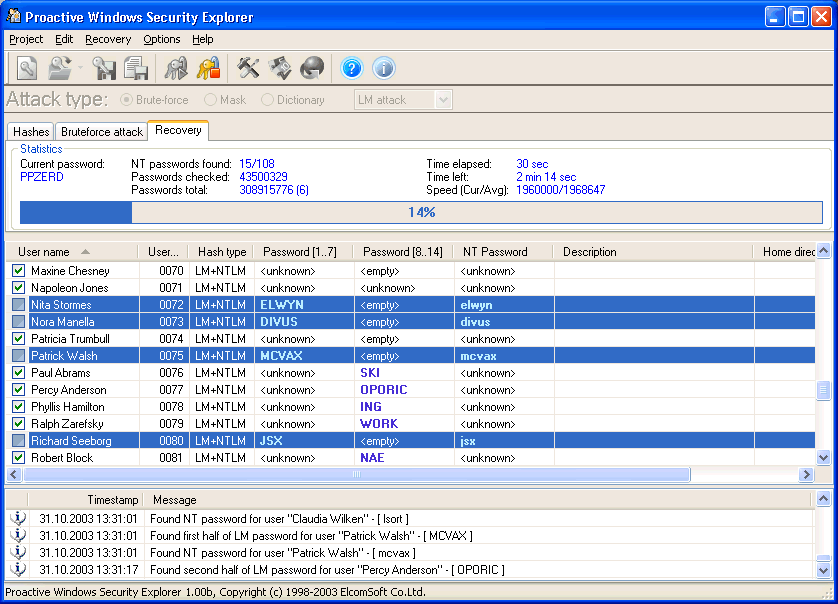Image resolution: width=838 pixels, height=604 pixels.
Task: Choose the Dictionary attack radio button
Action: [x=267, y=100]
